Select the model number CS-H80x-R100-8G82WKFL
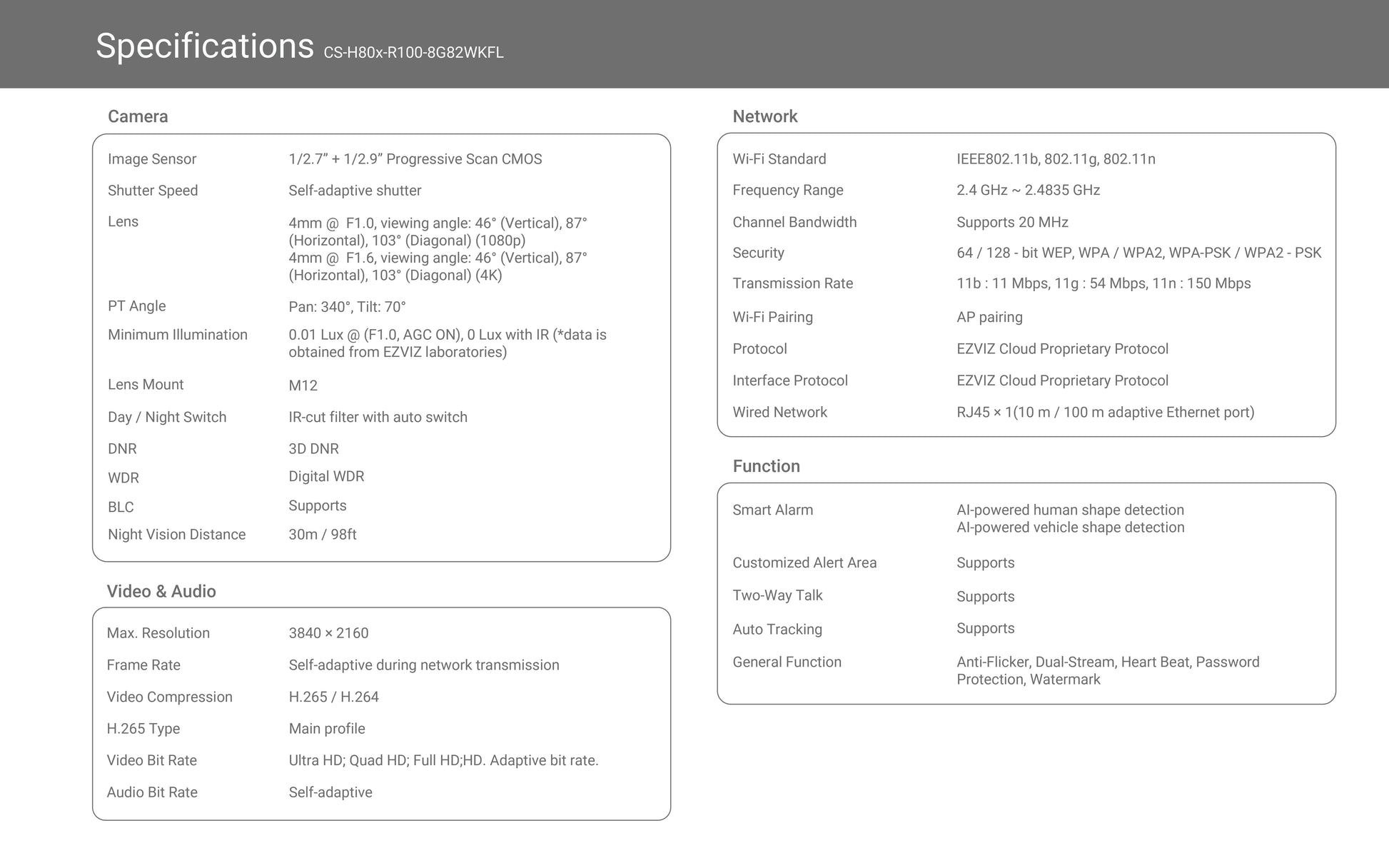1389x868 pixels. click(413, 53)
